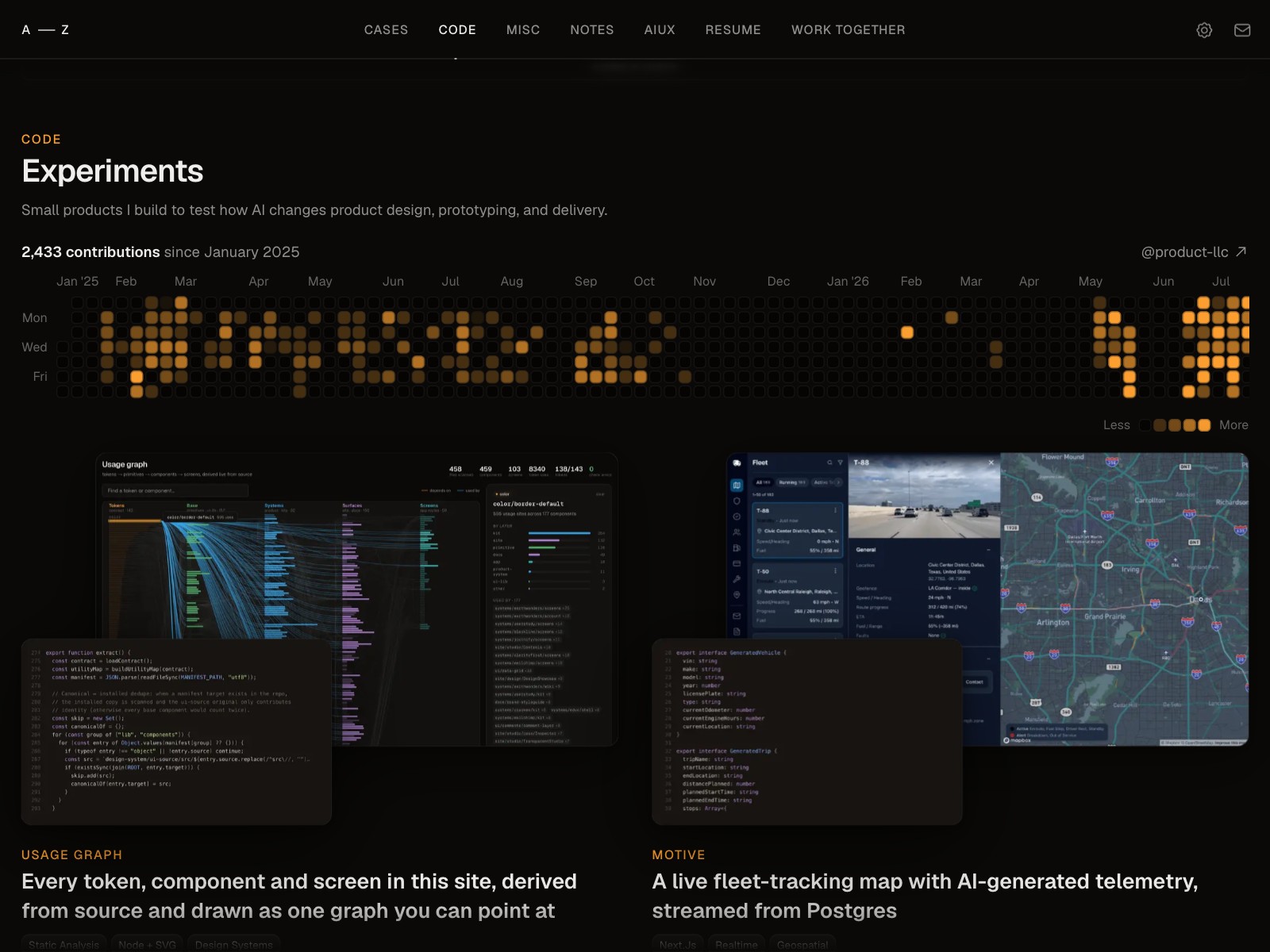Click the 'Fri' weekday label
The width and height of the screenshot is (1270, 952).
[40, 376]
